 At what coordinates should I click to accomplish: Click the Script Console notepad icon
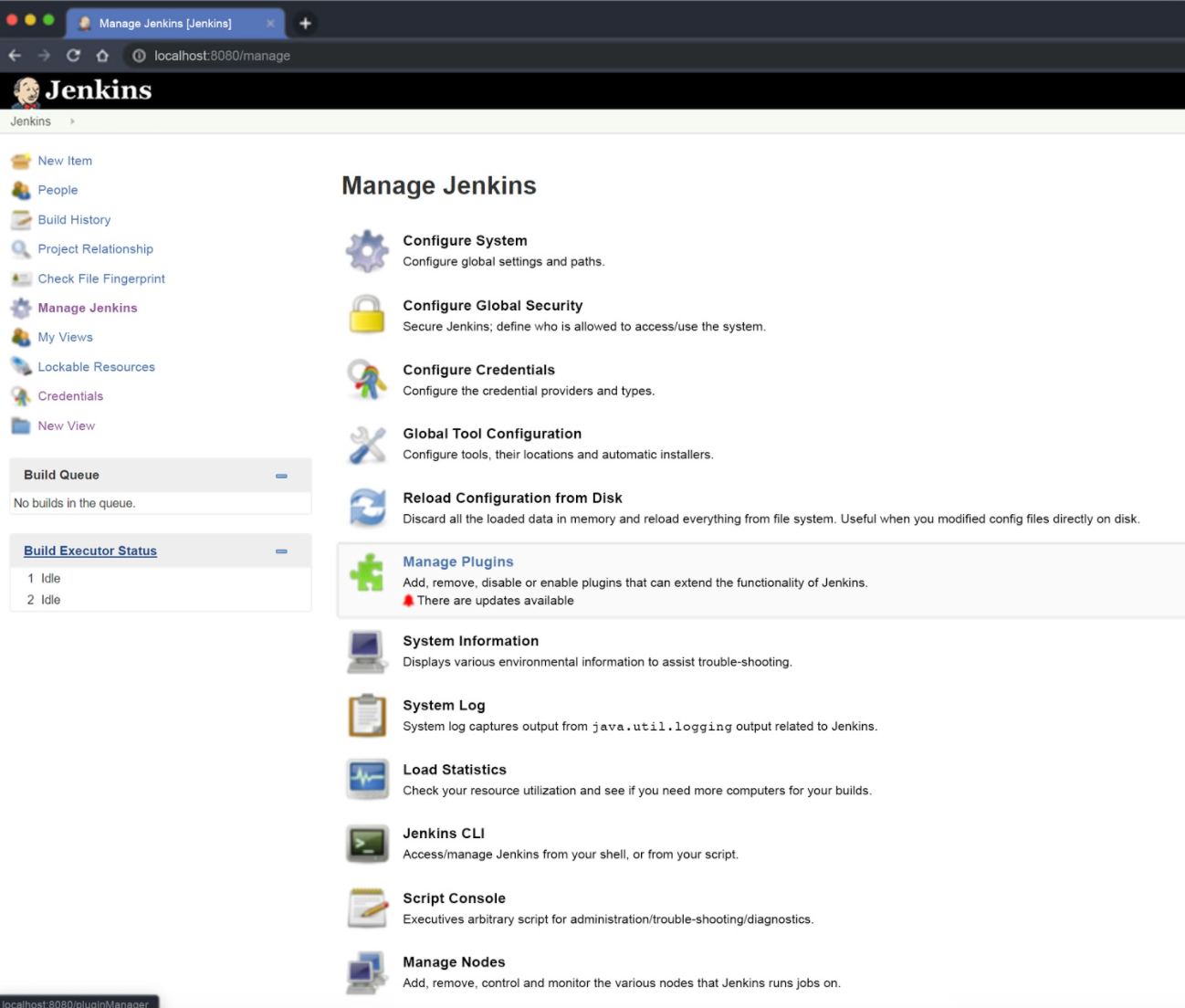[x=367, y=908]
